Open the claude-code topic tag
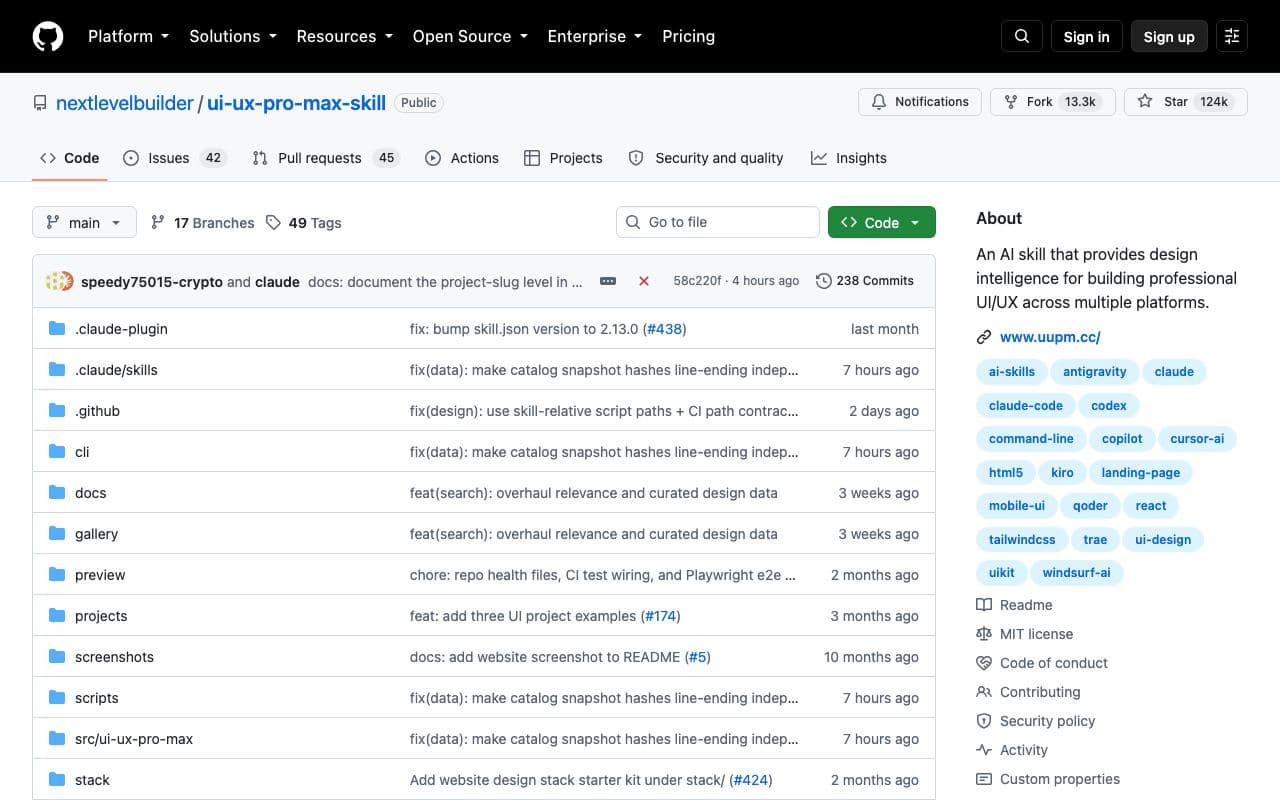This screenshot has height=800, width=1280. 1026,405
